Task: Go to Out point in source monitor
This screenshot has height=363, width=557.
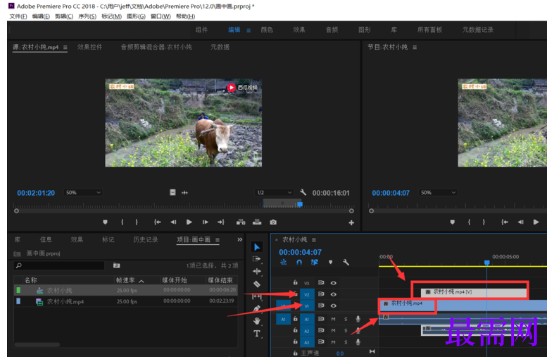Action: pyautogui.click(x=221, y=222)
